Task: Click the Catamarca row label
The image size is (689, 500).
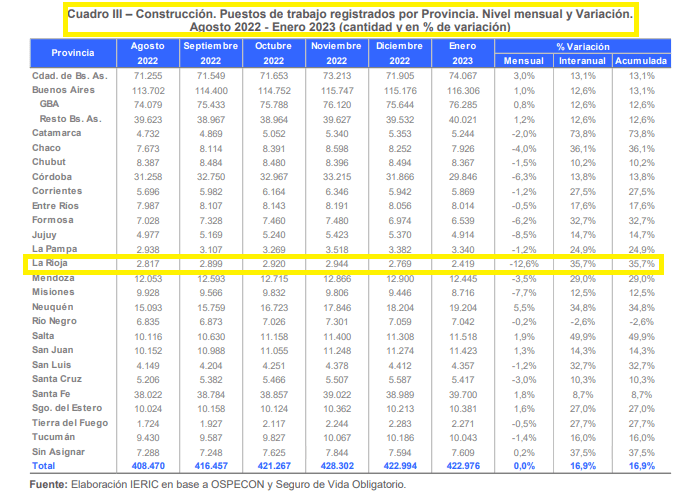Action: click(x=56, y=133)
